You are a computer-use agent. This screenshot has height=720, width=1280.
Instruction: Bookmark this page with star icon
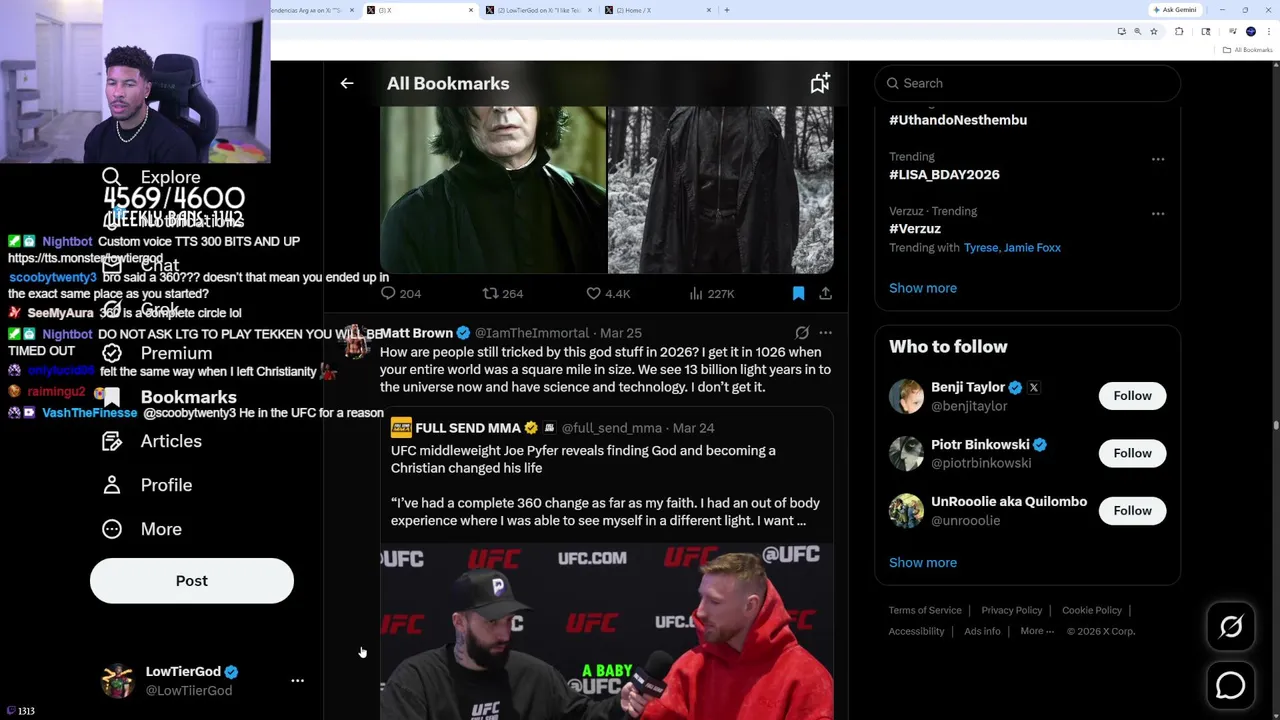coord(1153,32)
